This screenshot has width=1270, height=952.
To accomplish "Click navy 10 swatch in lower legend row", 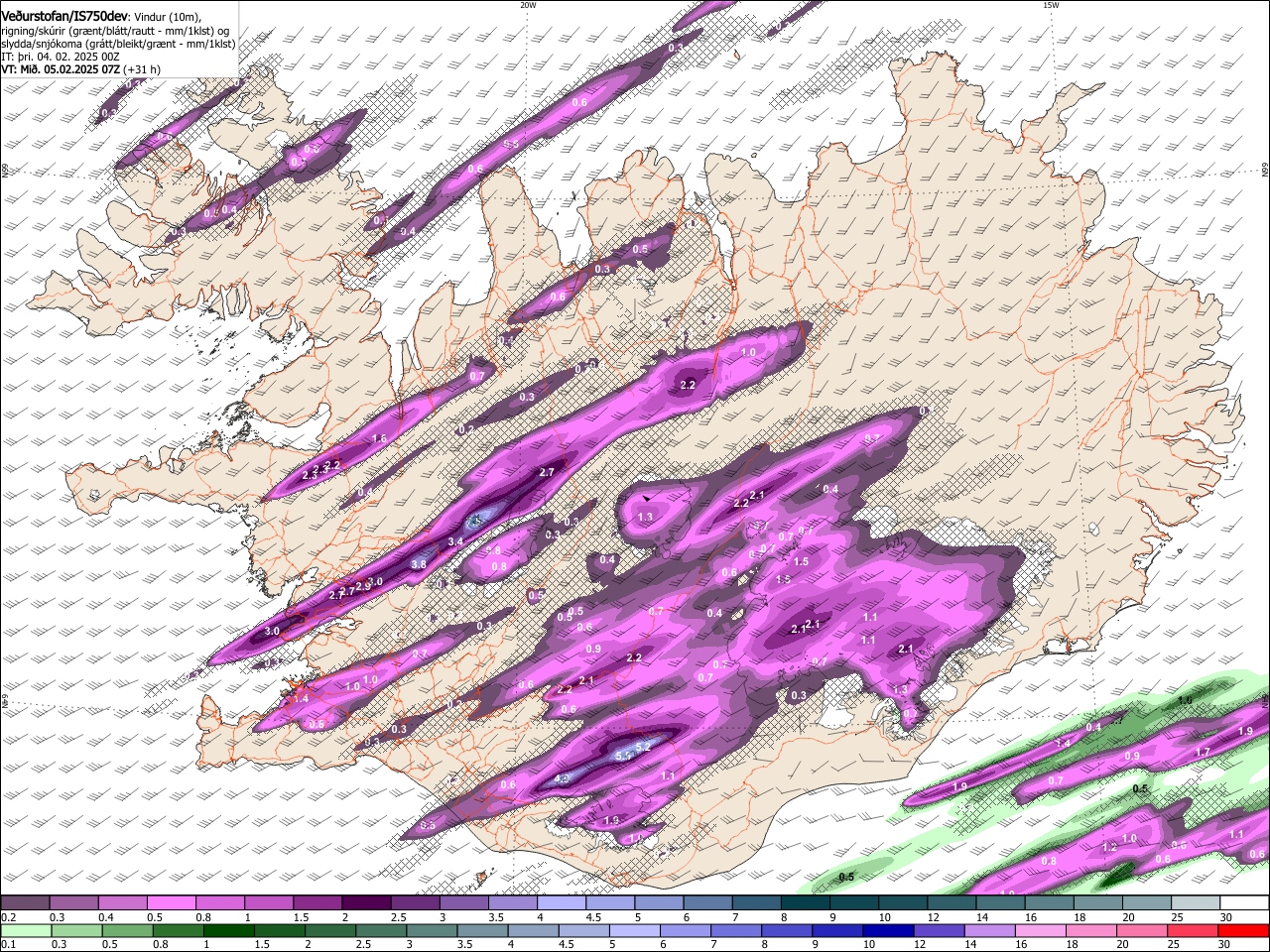I will [888, 930].
